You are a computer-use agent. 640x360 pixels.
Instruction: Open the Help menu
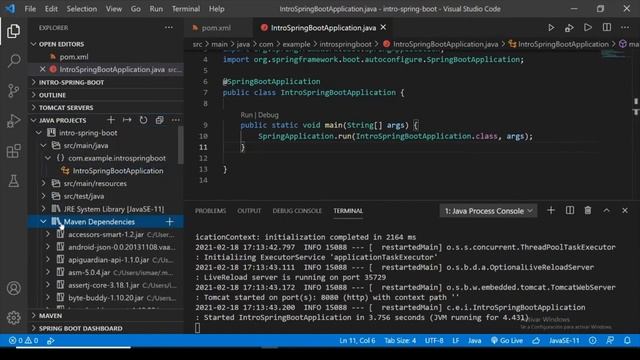(216, 9)
